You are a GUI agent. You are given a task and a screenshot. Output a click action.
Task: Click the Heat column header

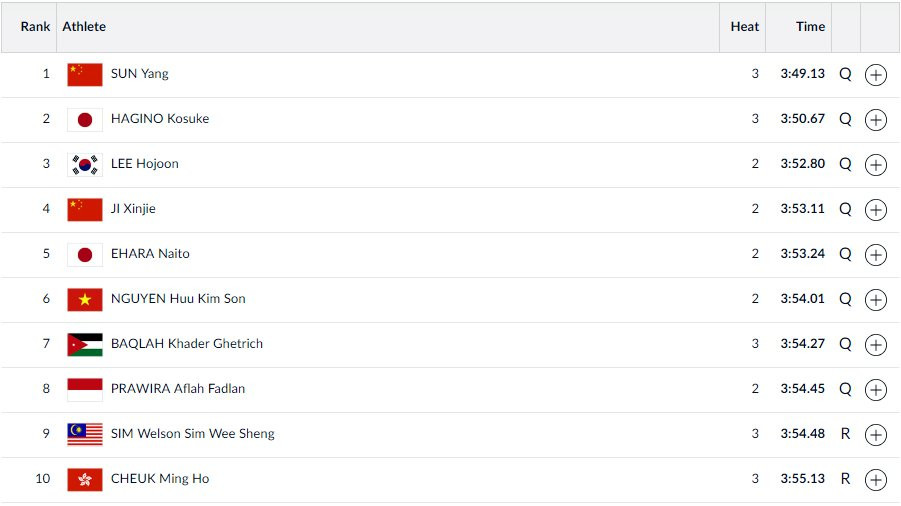coord(744,27)
